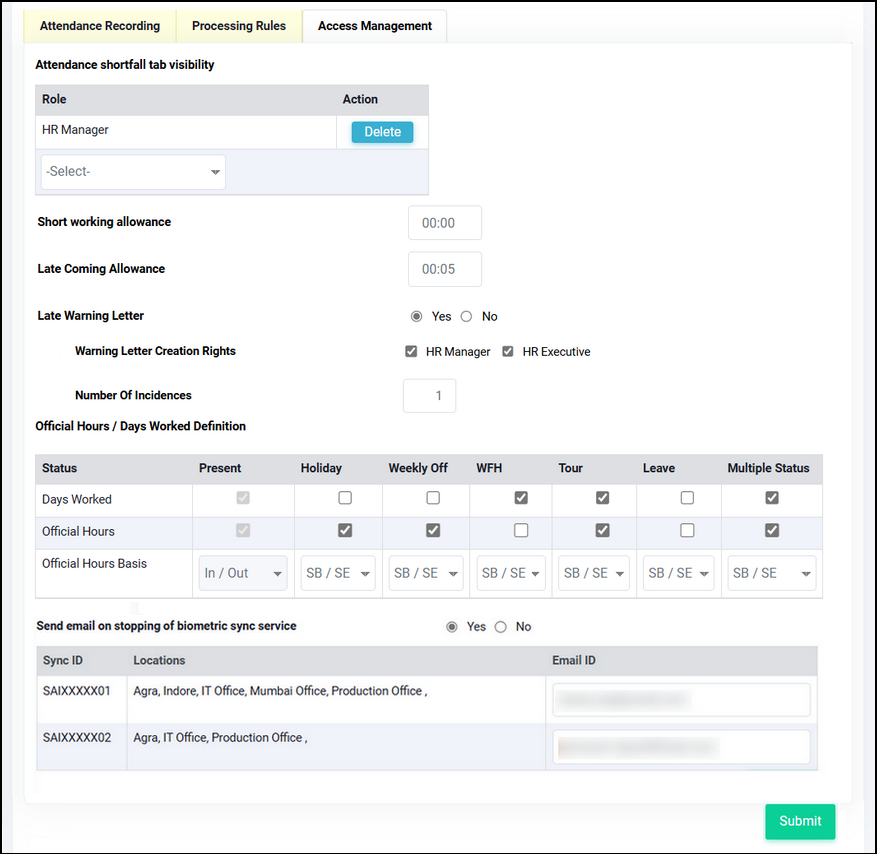Expand the In / Out hours basis dropdown
This screenshot has height=855, width=877.
[243, 573]
